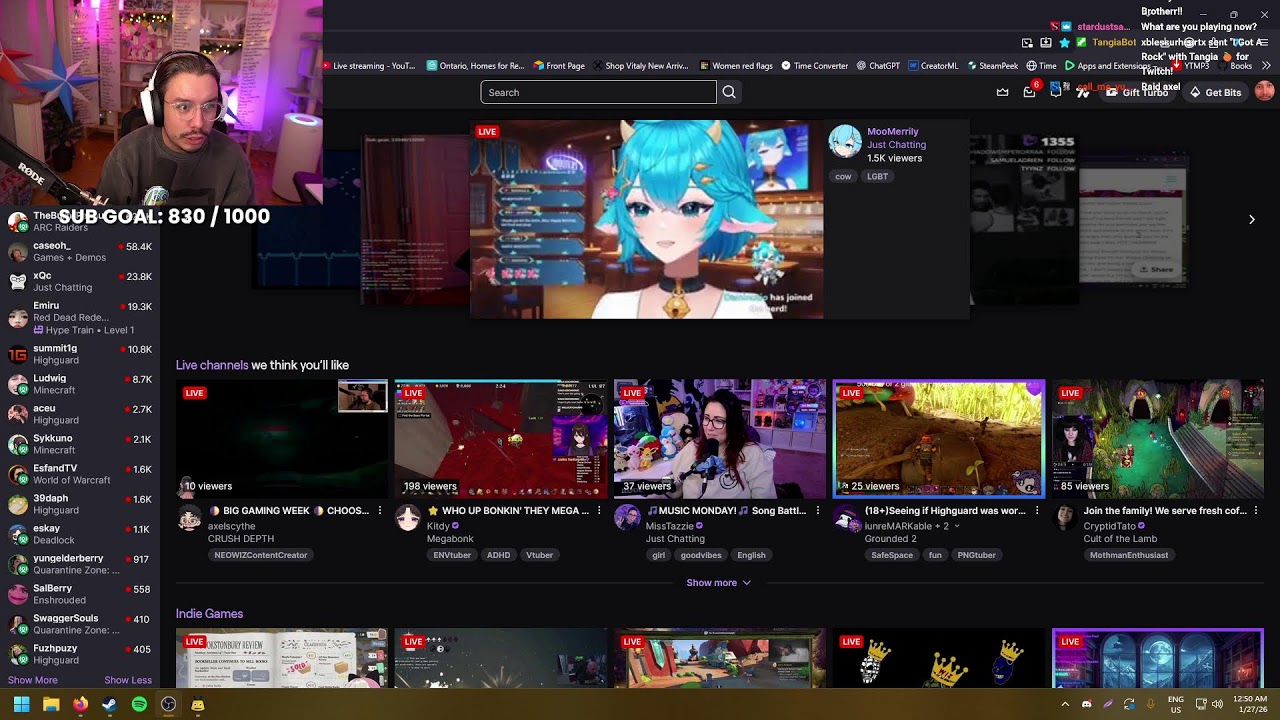Click the Get Bits diamond icon
The width and height of the screenshot is (1280, 720).
[1195, 92]
